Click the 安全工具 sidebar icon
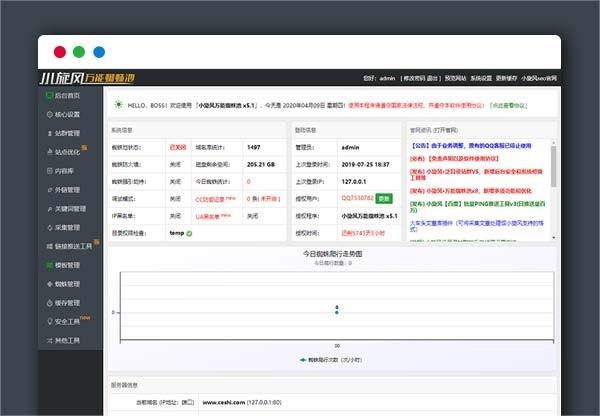Screen dimensions: 600x416 [48, 321]
